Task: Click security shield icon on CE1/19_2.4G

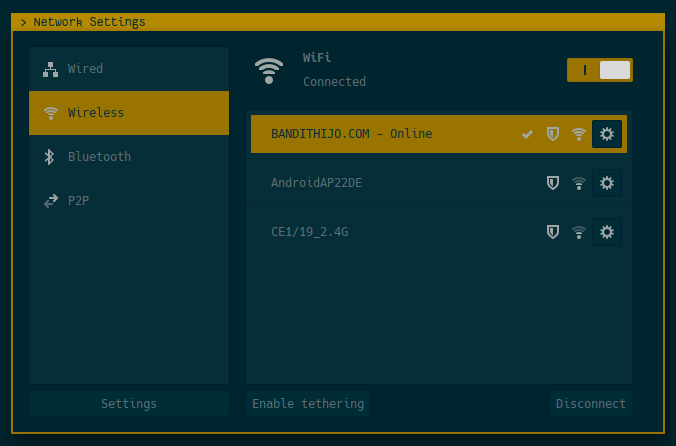Action: (552, 232)
